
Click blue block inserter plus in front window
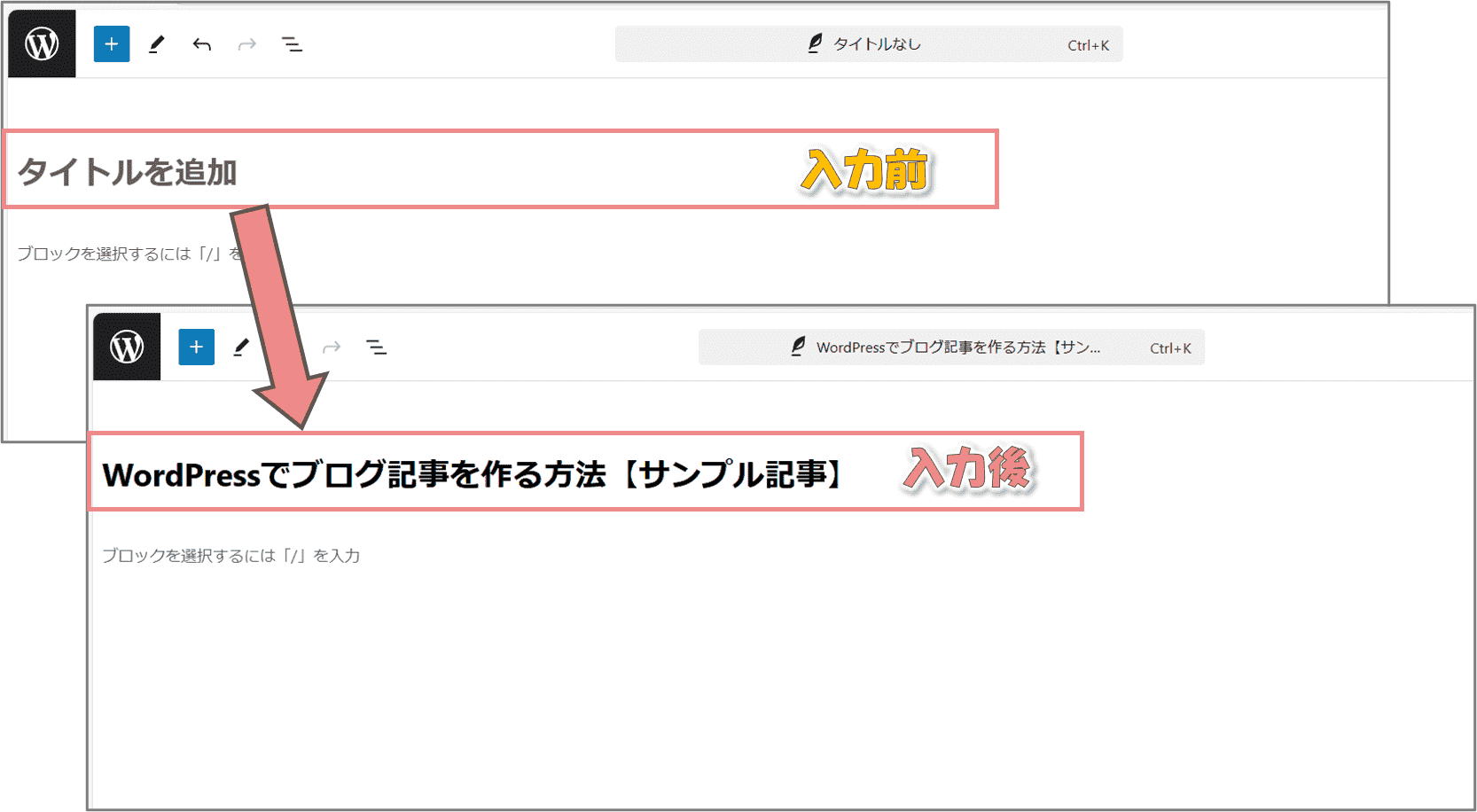click(x=197, y=347)
